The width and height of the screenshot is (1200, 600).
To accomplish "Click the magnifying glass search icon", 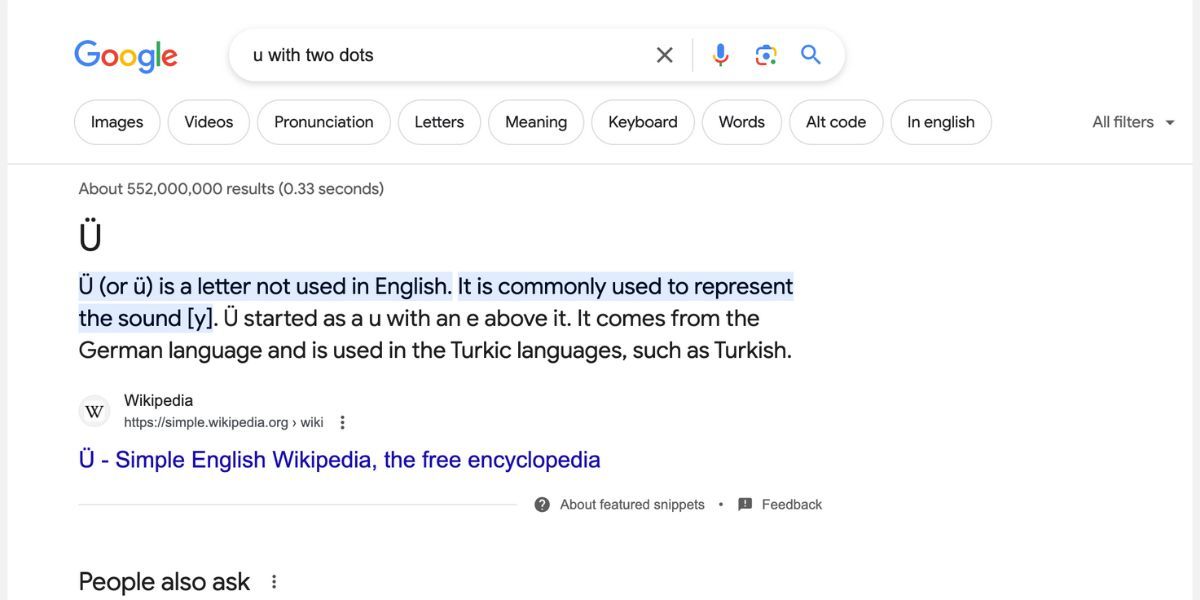I will coord(810,55).
